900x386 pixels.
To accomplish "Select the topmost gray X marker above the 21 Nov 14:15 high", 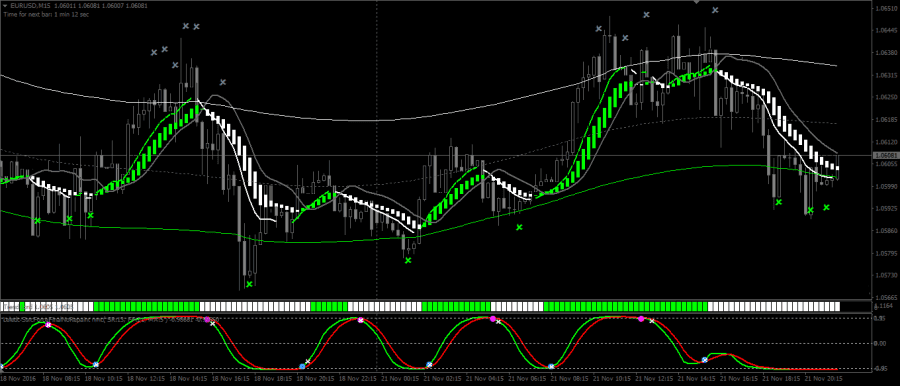I will 715,10.
